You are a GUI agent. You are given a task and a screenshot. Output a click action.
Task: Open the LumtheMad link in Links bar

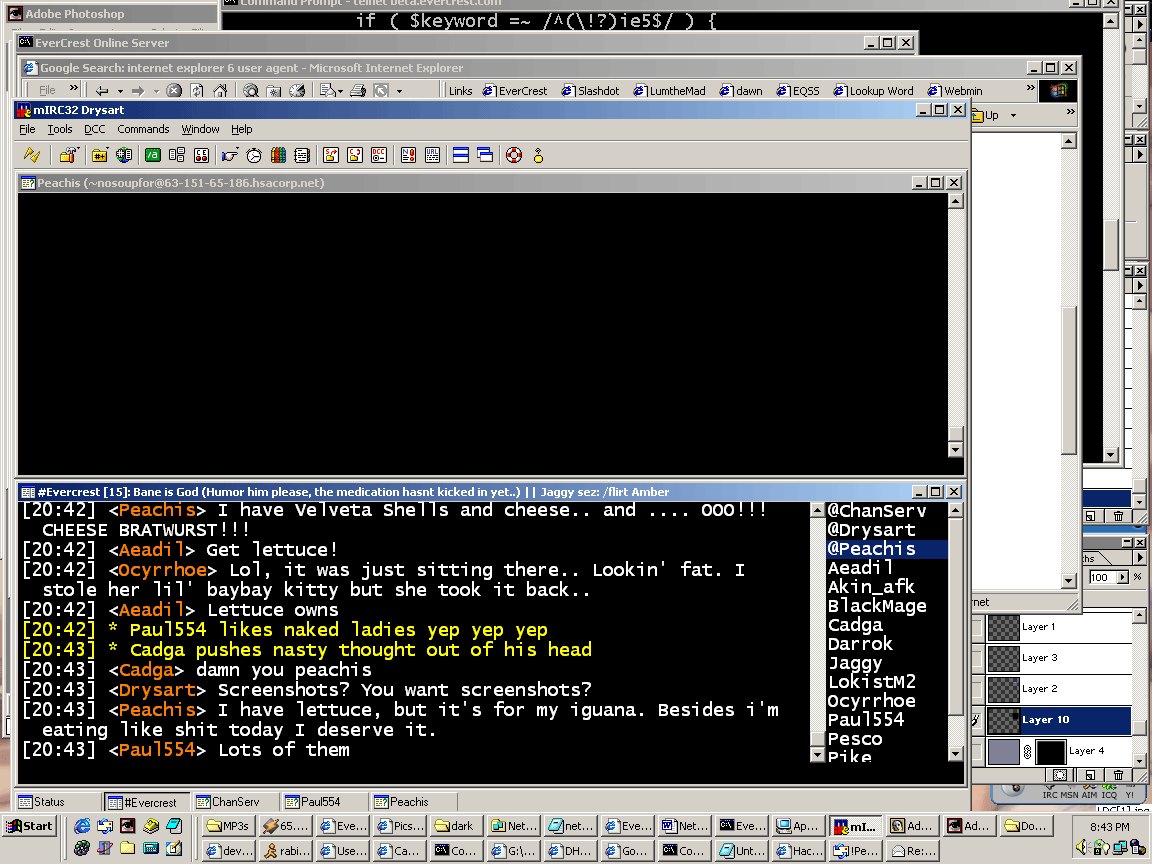pos(669,91)
